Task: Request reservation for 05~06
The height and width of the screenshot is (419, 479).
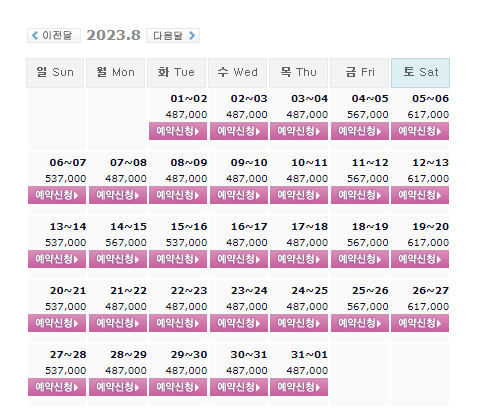Action: pos(420,131)
